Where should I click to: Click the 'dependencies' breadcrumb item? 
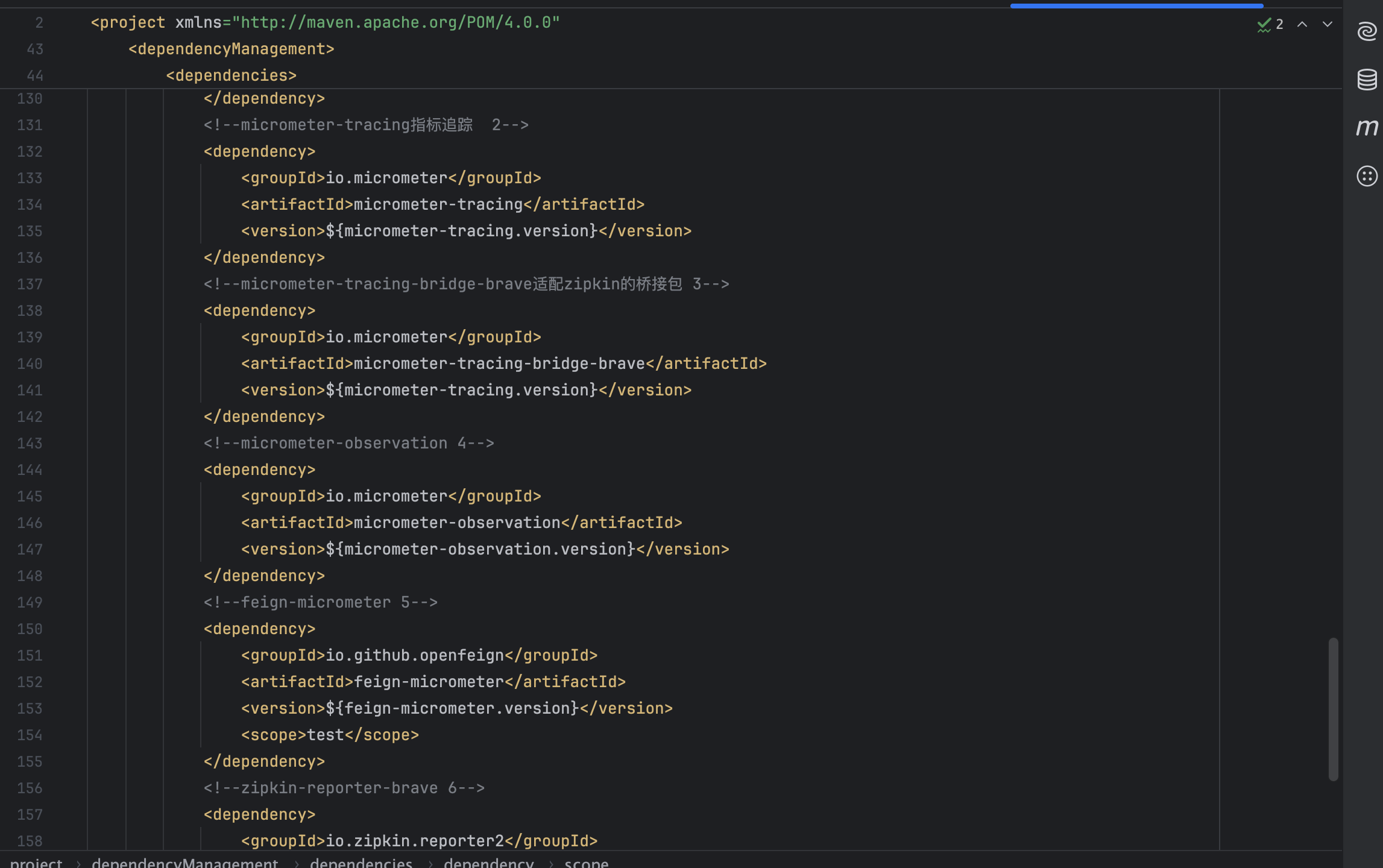click(x=361, y=863)
